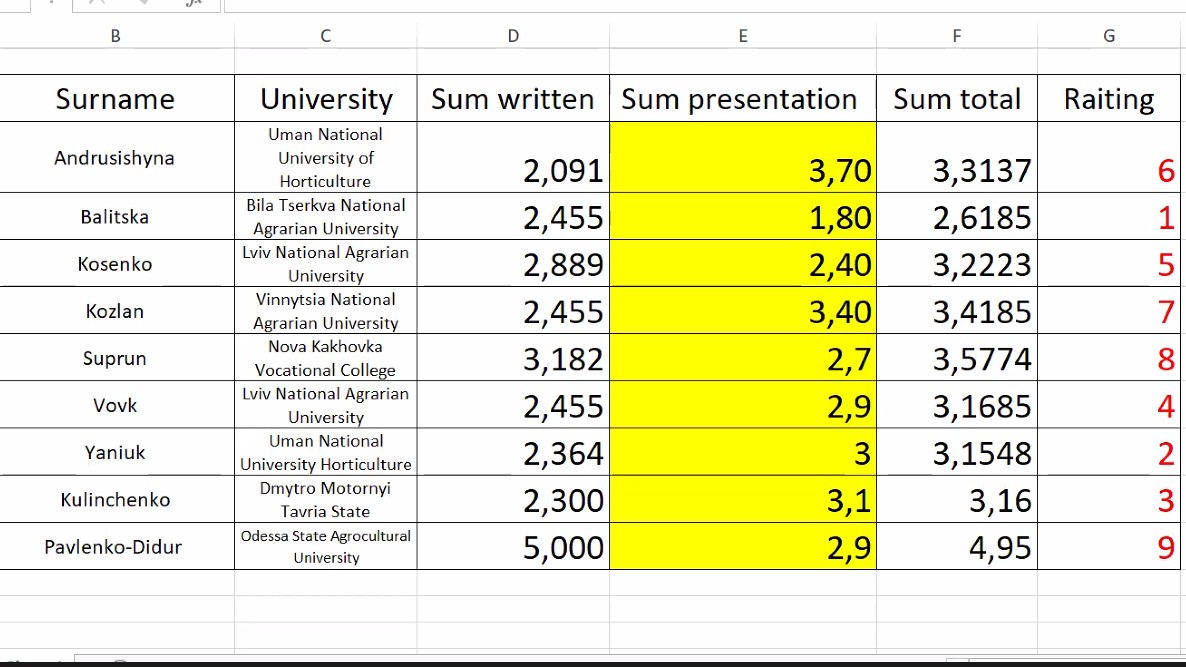The width and height of the screenshot is (1186, 667).
Task: Select the Raiting header cell
Action: tap(1109, 99)
